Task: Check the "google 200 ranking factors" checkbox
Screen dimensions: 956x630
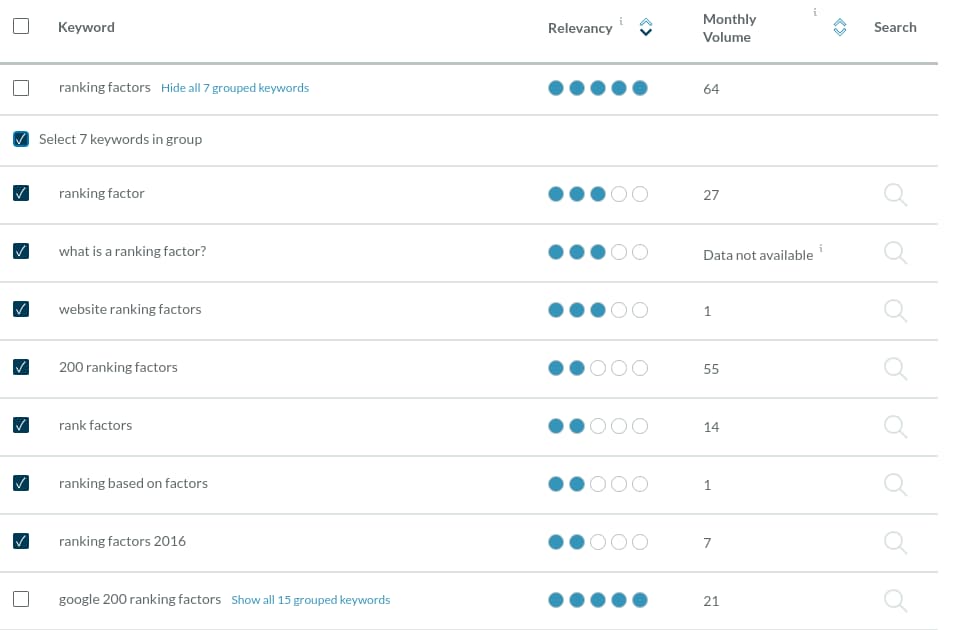Action: point(21,600)
